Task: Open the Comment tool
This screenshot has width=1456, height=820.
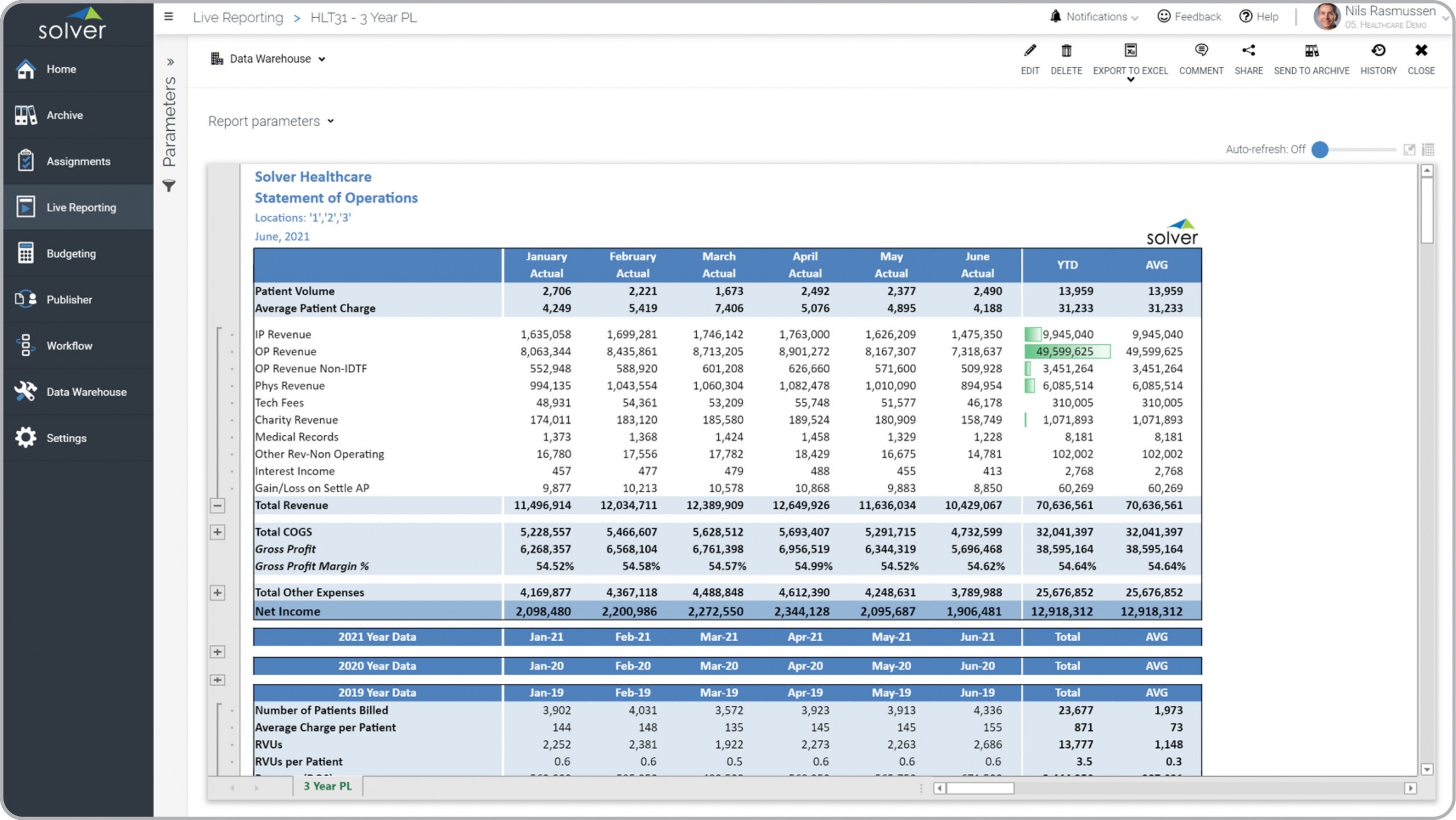Action: (x=1201, y=51)
